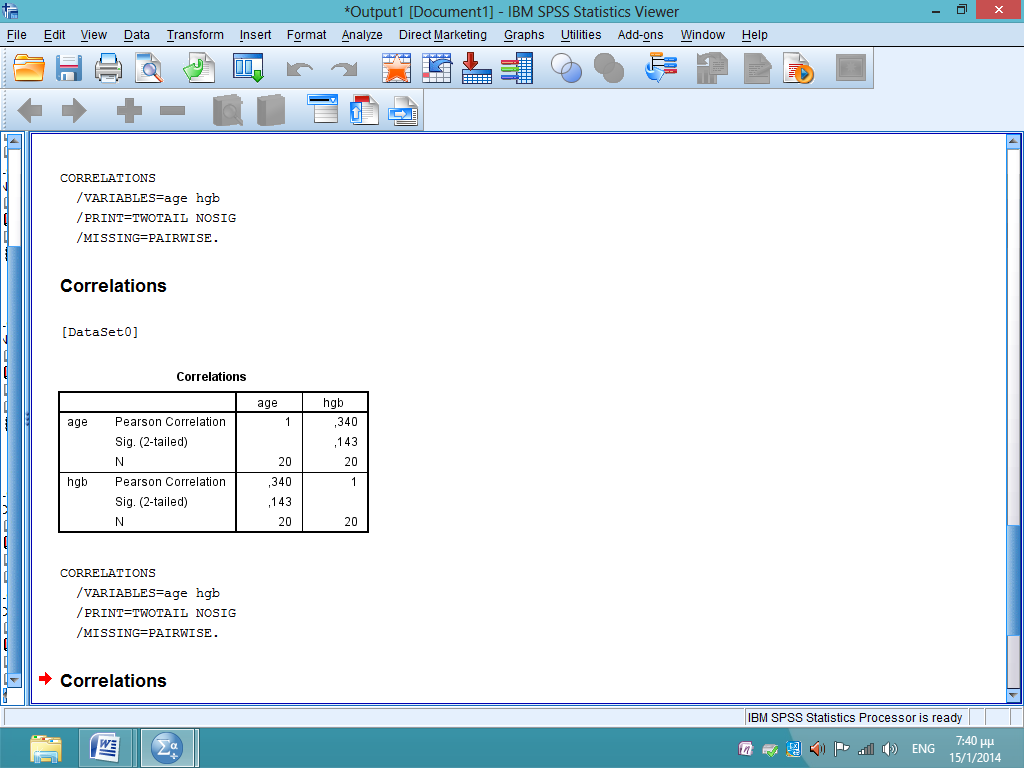This screenshot has height=768, width=1024.
Task: Recall recently used dialogs icon
Action: point(248,68)
